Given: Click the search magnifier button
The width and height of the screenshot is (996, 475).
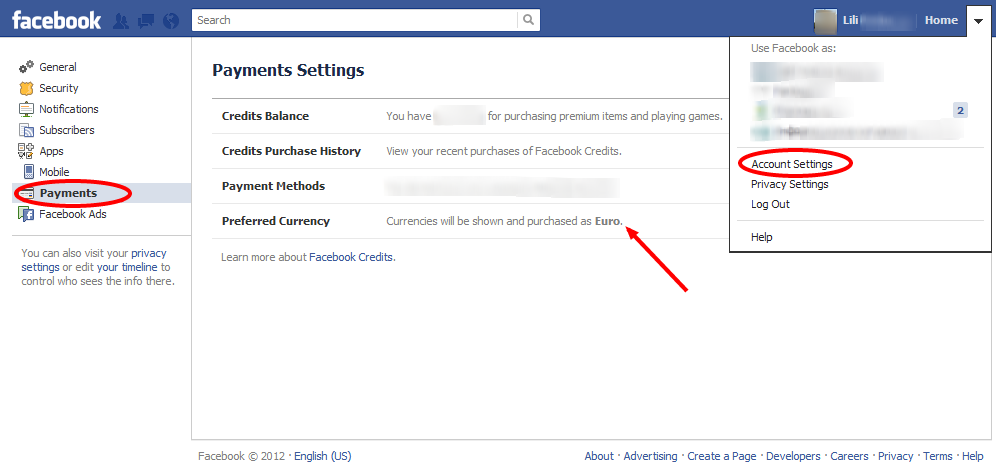Looking at the screenshot, I should coord(528,20).
